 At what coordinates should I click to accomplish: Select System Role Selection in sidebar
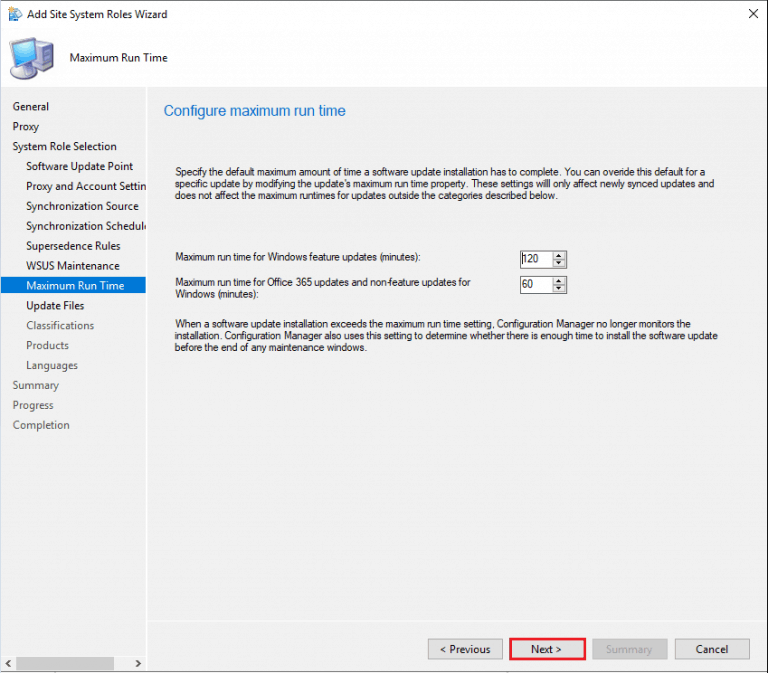tap(64, 147)
